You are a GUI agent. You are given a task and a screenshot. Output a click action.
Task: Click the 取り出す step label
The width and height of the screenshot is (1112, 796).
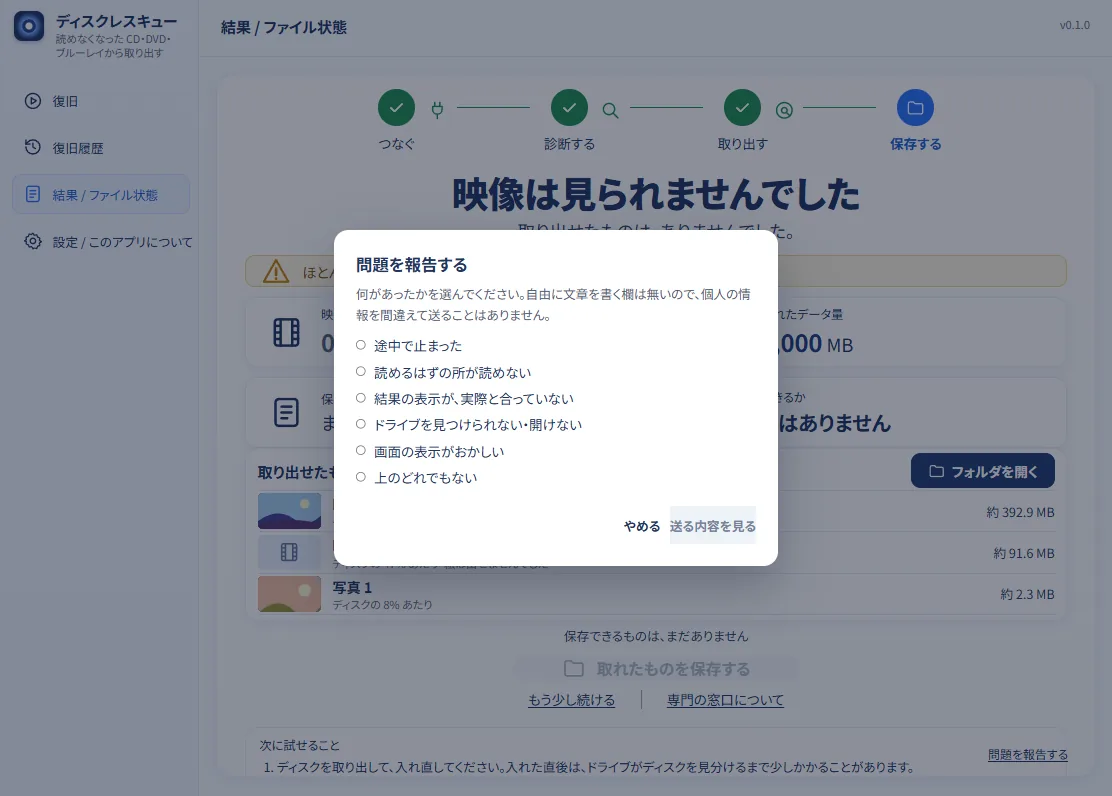tap(743, 144)
